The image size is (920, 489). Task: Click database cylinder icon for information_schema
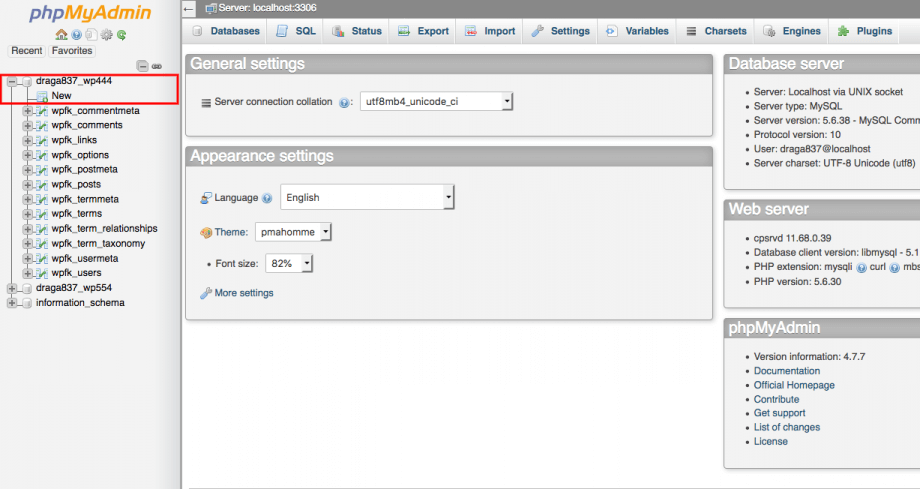tap(27, 303)
